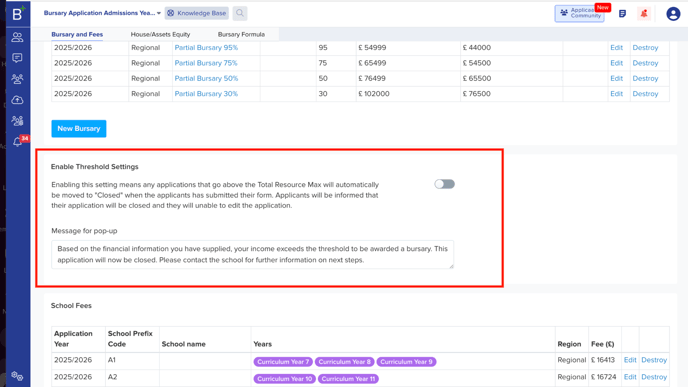Edit the Partial Bursary 95% row
The width and height of the screenshot is (688, 387).
616,47
